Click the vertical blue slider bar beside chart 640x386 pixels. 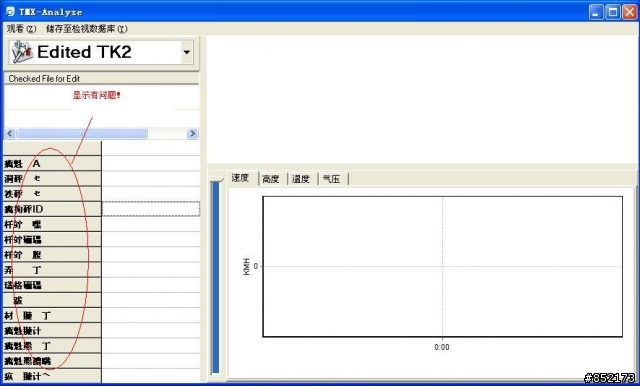[x=215, y=277]
